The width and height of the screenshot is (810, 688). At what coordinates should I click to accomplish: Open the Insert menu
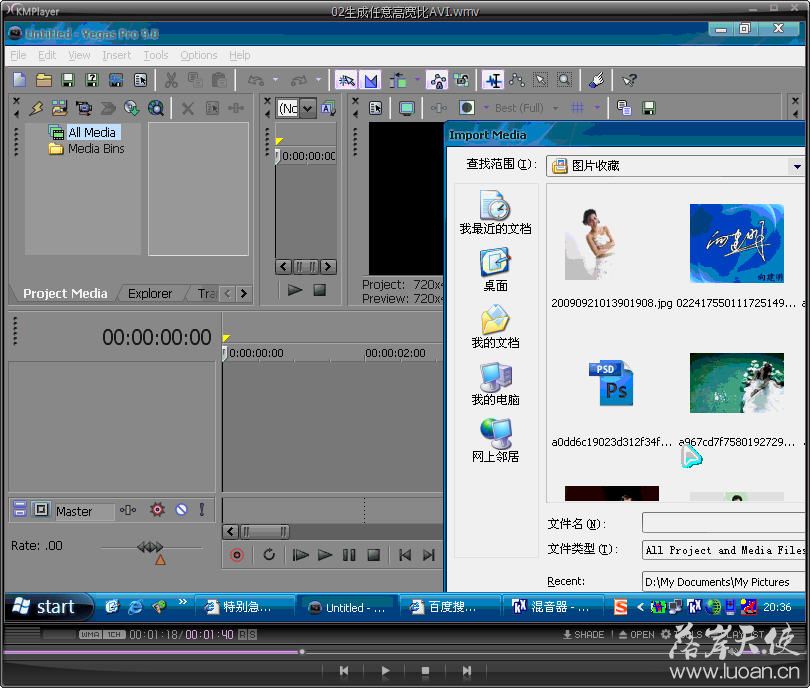click(x=116, y=55)
